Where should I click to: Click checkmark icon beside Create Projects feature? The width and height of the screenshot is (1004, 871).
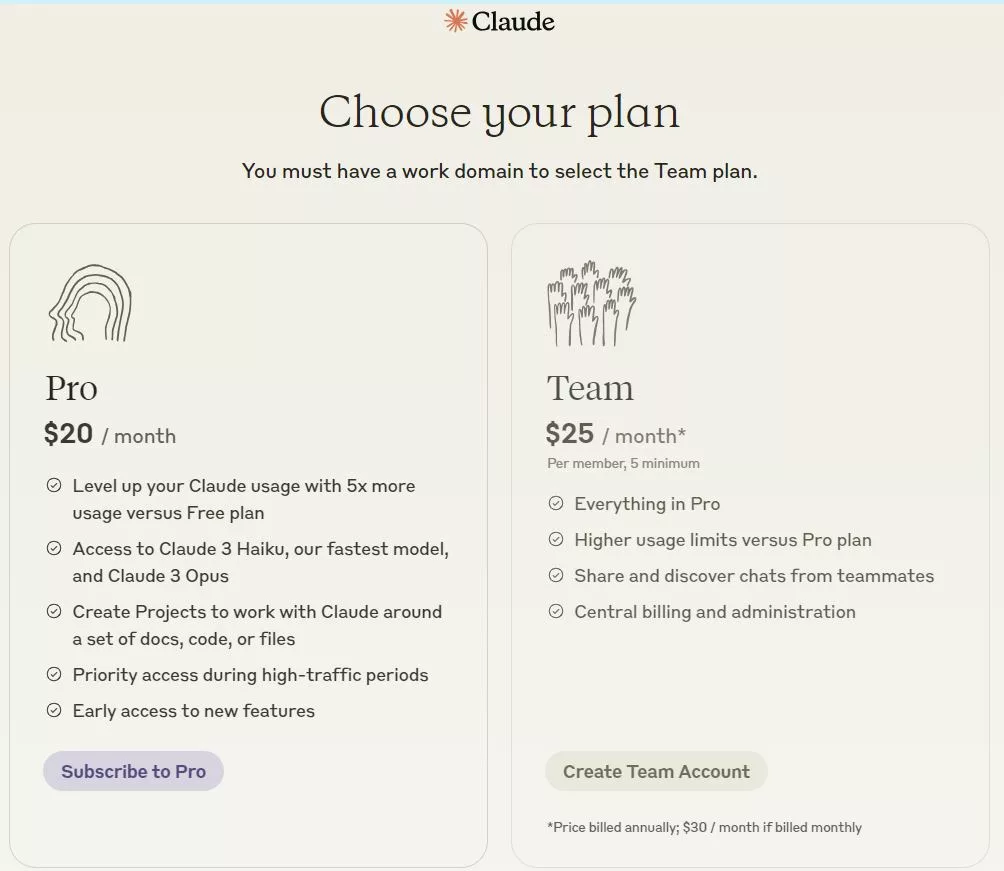[54, 611]
